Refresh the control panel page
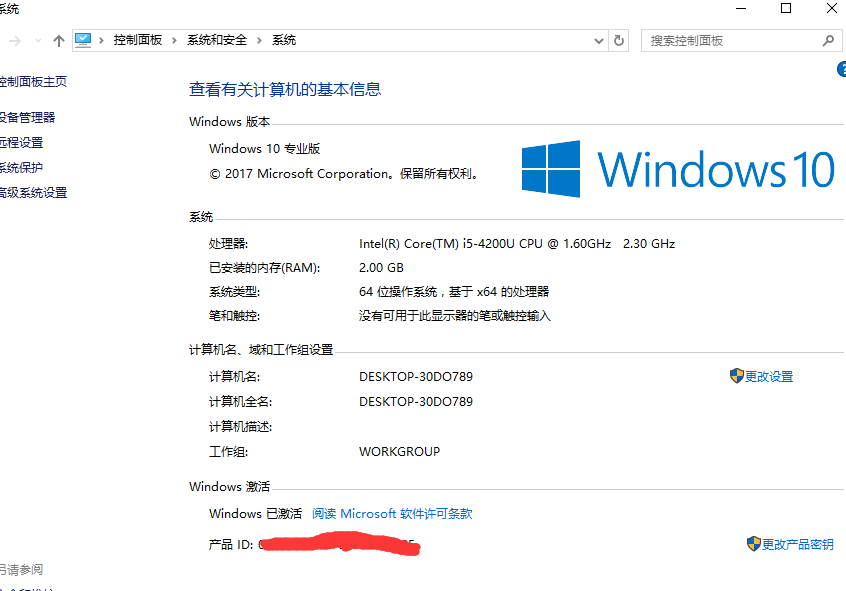Screen dimensions: 846x591 point(619,40)
